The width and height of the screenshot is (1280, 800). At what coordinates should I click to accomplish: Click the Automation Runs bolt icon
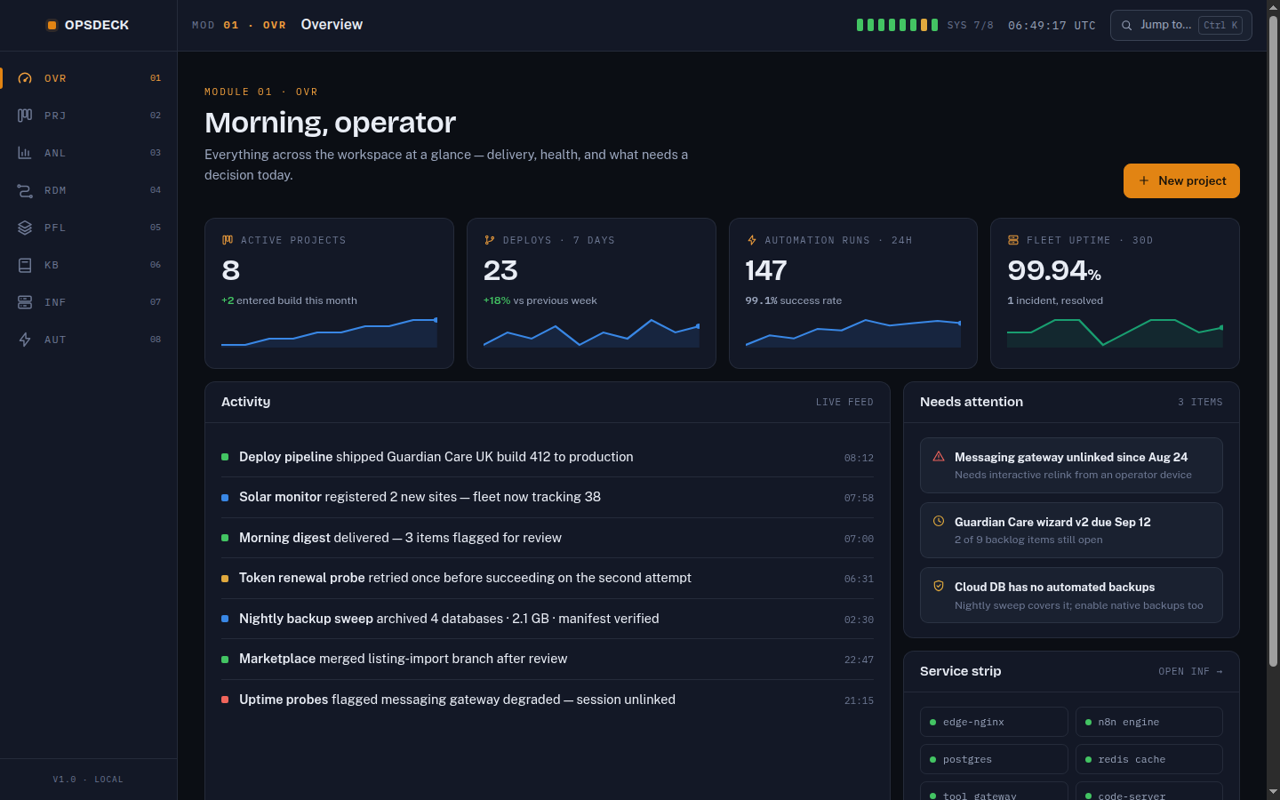point(751,240)
